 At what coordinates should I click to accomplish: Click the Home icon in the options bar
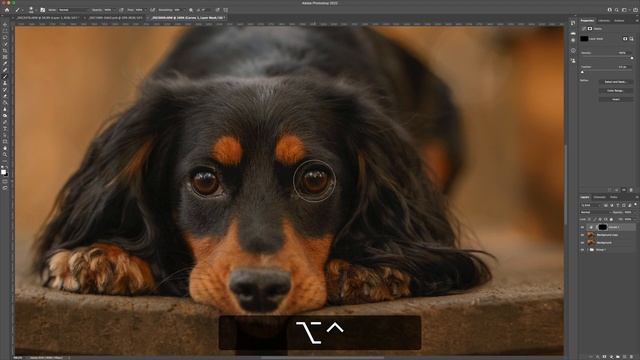pyautogui.click(x=7, y=10)
